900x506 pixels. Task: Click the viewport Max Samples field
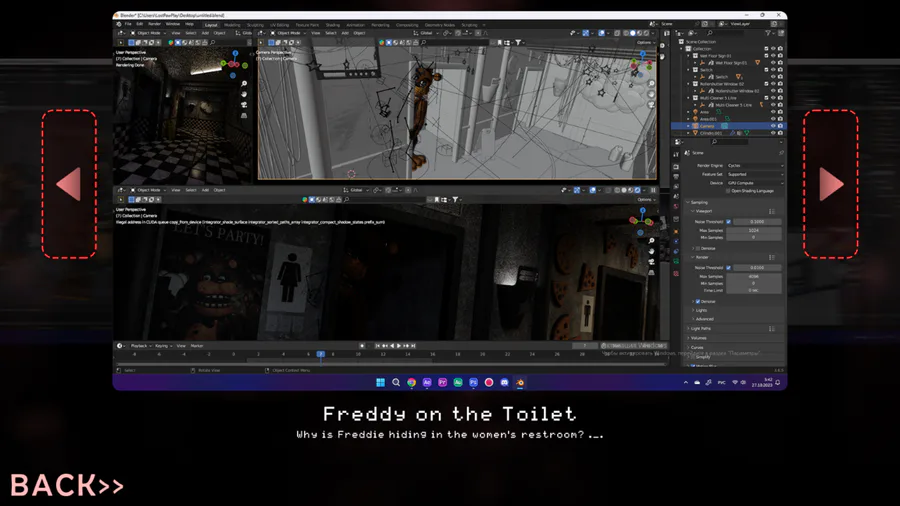754,231
